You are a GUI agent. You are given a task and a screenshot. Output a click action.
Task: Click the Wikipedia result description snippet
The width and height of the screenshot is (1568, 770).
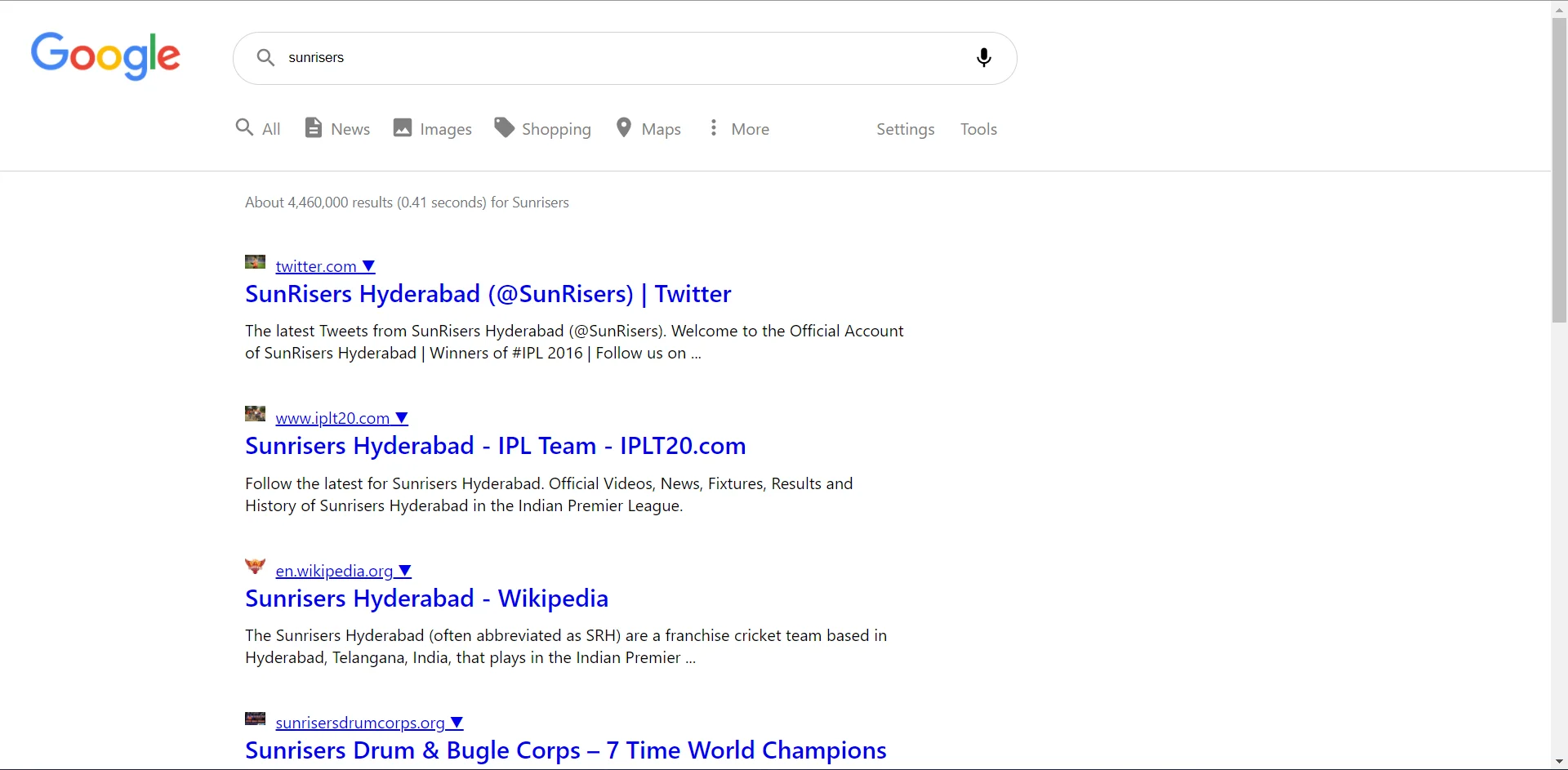566,647
